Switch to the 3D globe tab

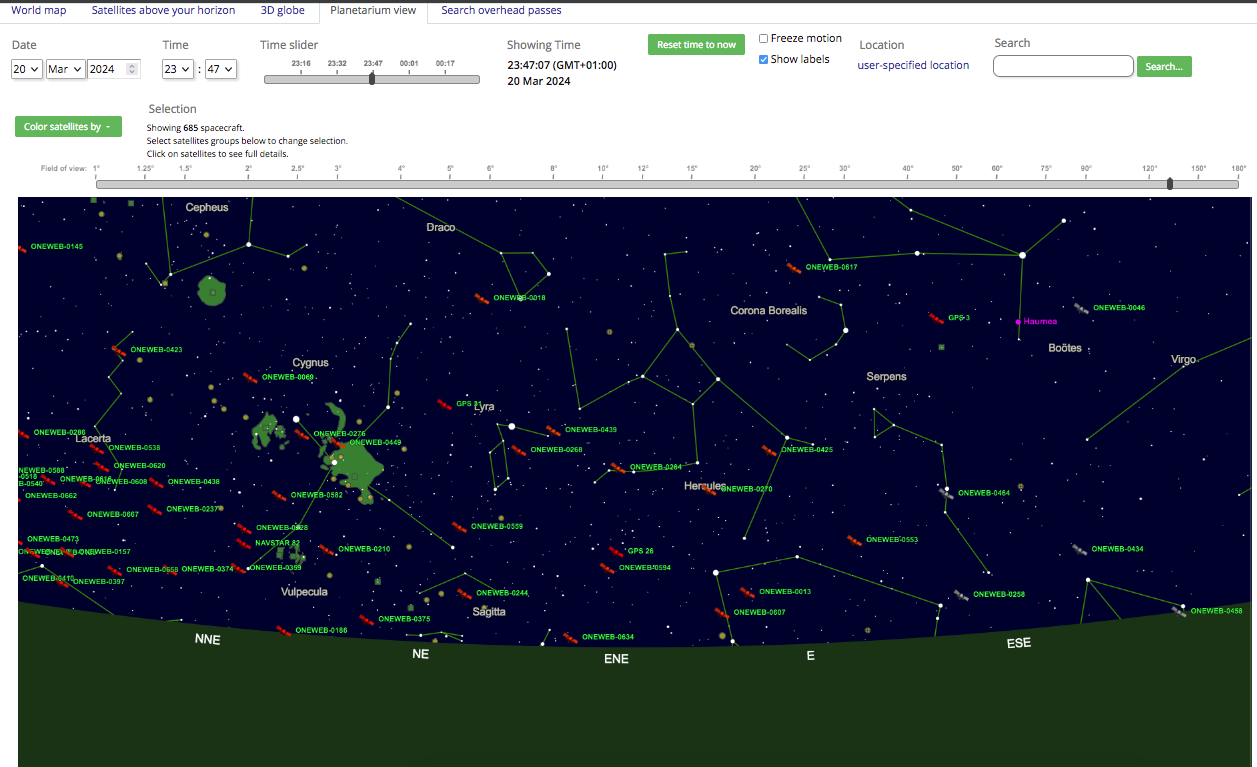pos(282,11)
